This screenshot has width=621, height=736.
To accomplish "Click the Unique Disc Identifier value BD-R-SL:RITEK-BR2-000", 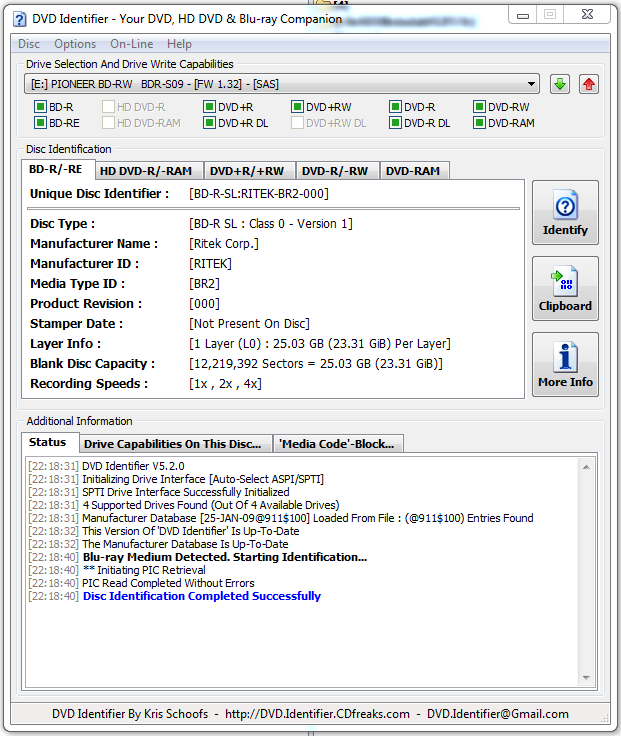I will [259, 194].
